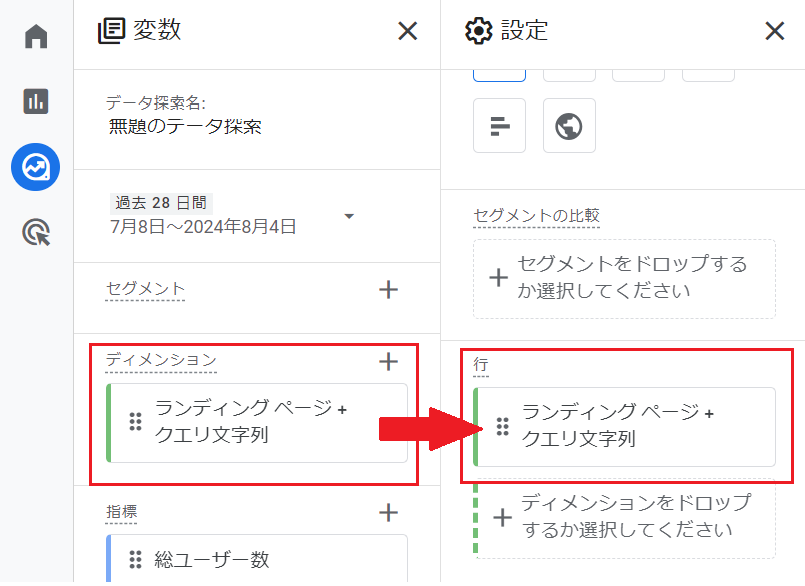
Task: Open the Advertising cursor icon
Action: pyautogui.click(x=36, y=232)
